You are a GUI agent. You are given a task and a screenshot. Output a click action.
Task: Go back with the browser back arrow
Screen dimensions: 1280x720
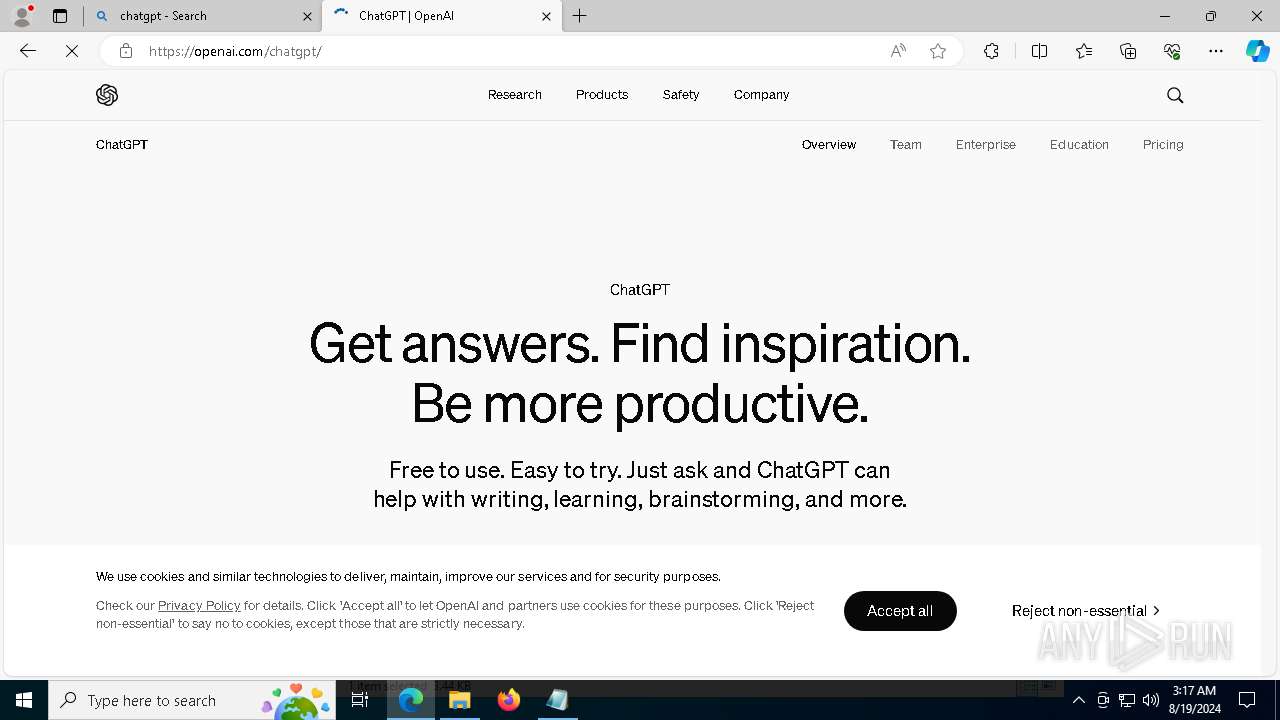coord(28,51)
